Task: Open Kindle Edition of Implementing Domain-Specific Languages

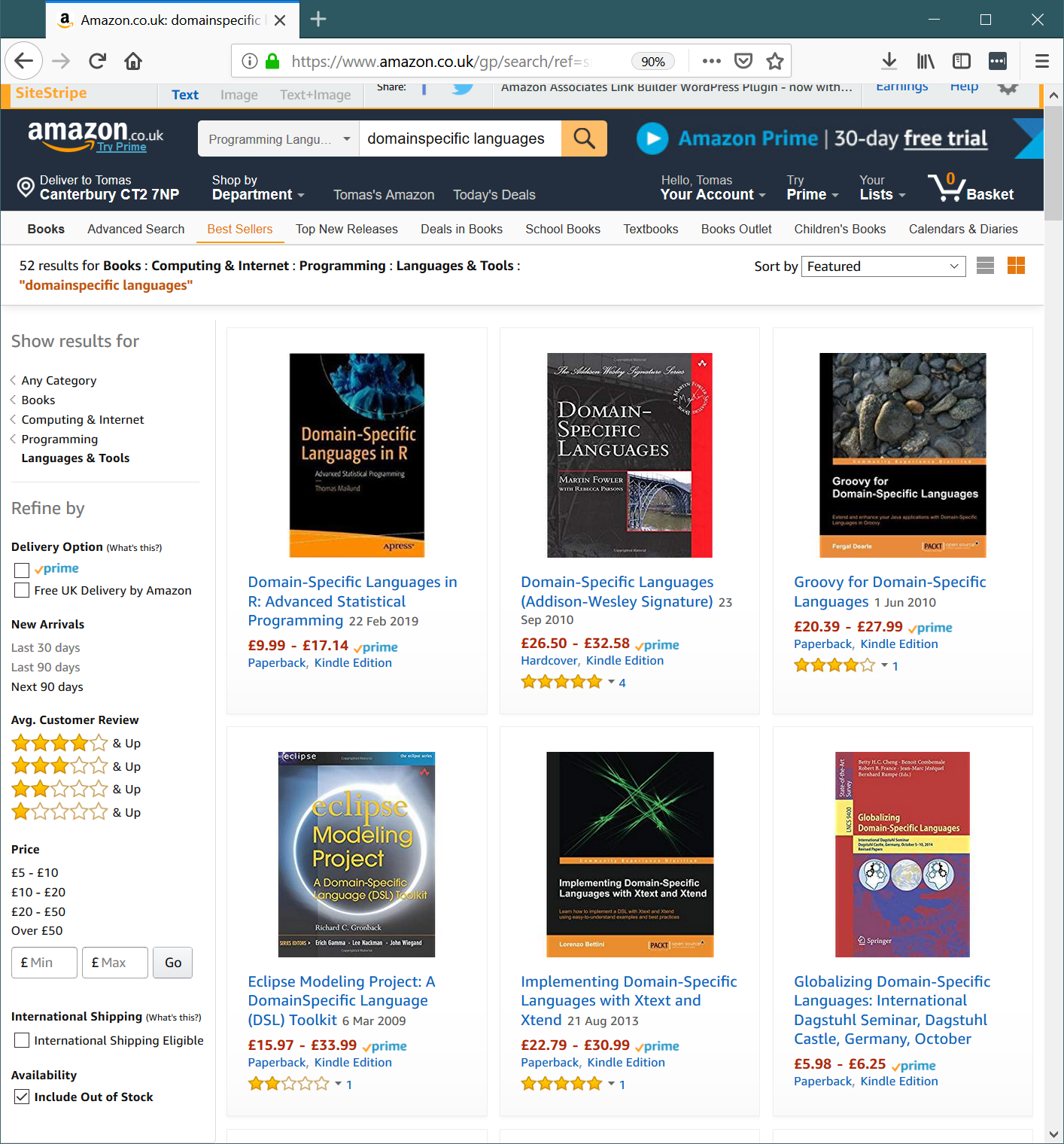Action: (626, 1062)
